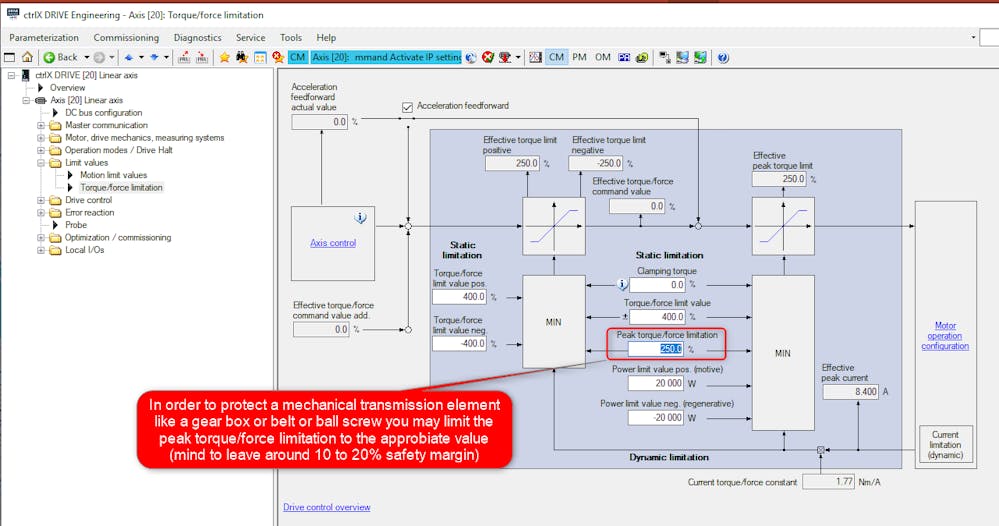Click the first PRL parameter icon
Image resolution: width=999 pixels, height=526 pixels.
pyautogui.click(x=184, y=58)
